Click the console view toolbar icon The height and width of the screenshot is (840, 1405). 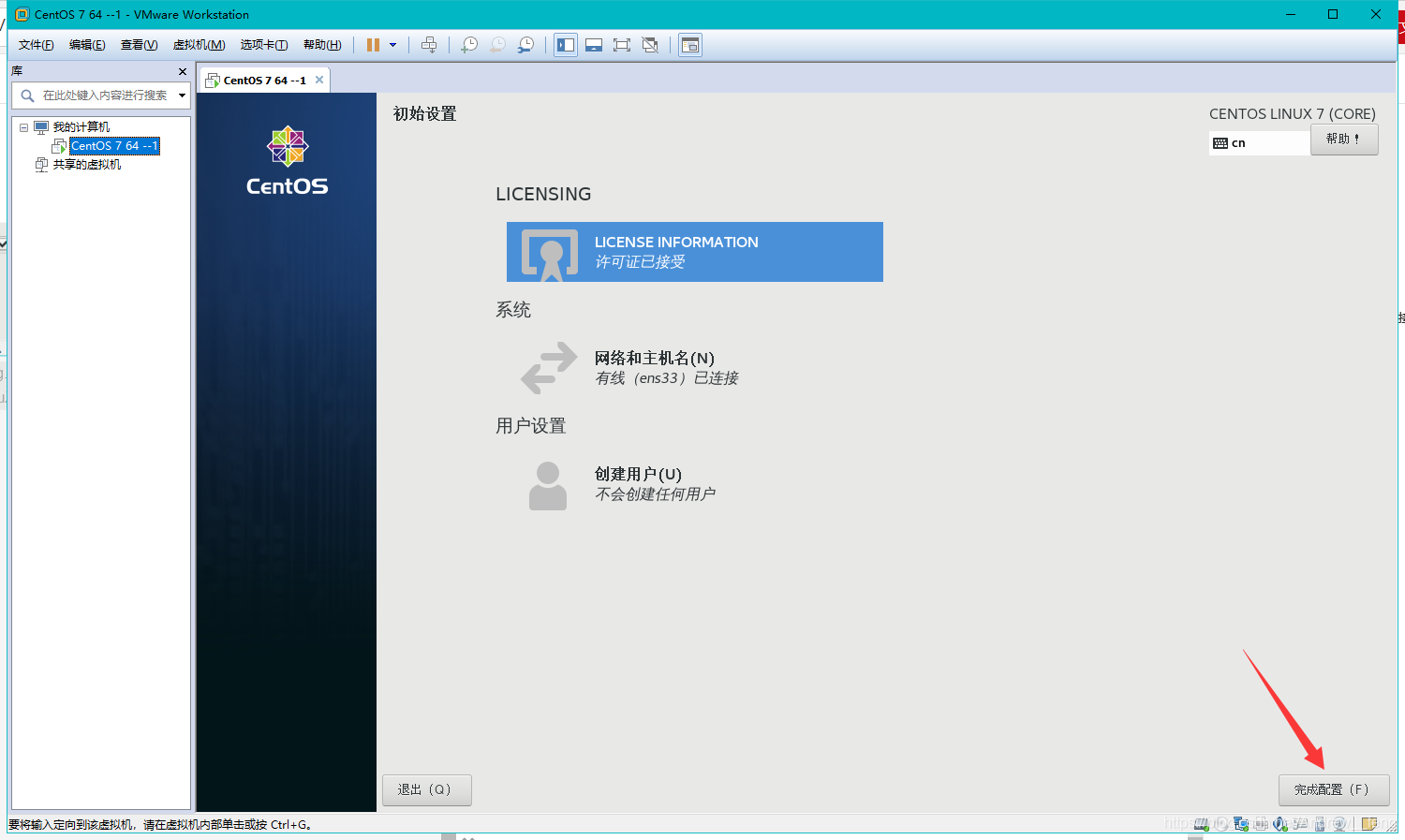tap(690, 45)
